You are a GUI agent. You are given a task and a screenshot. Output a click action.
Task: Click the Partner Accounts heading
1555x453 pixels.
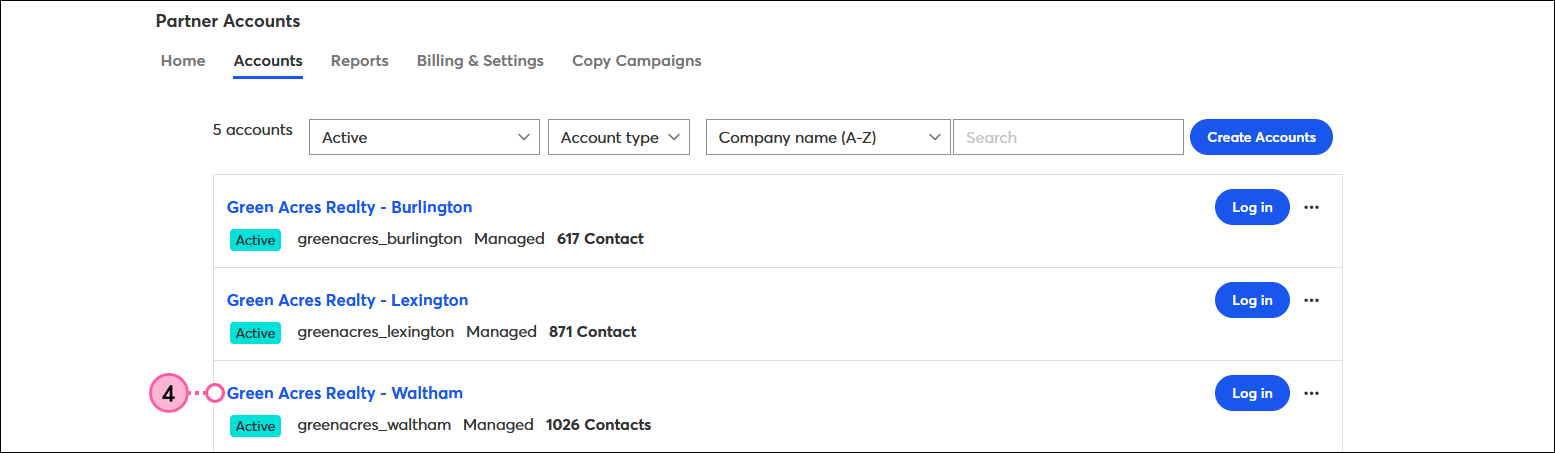[x=228, y=21]
